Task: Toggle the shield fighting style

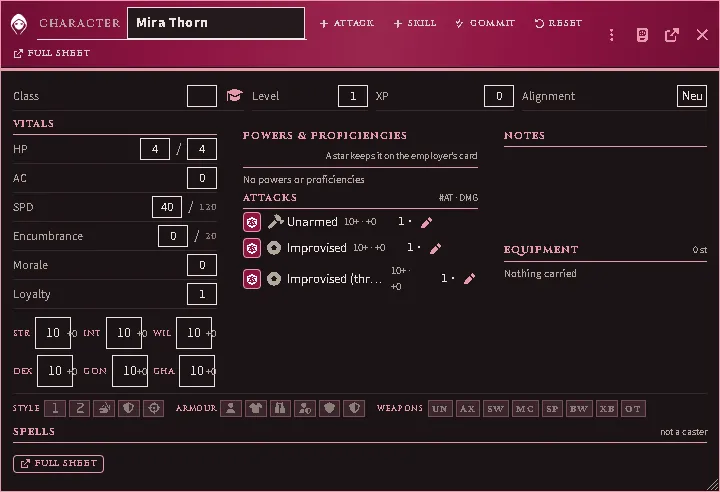Action: [x=129, y=408]
